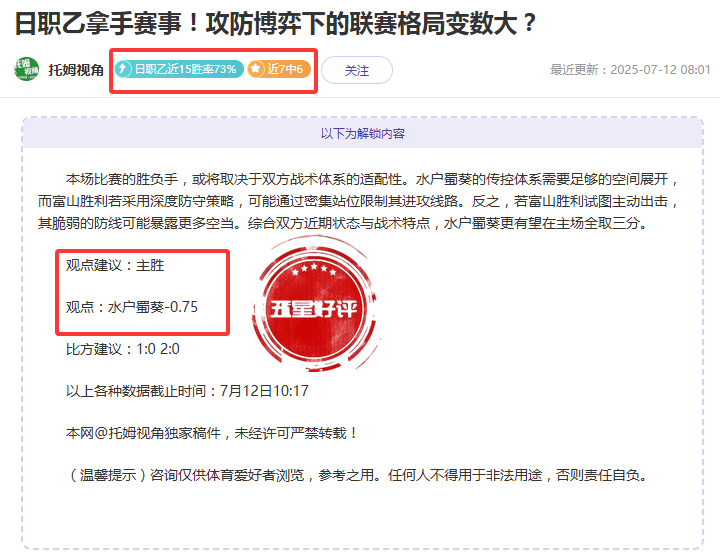Click the 以下为解锁内容 header bar
Viewport: 720px width, 560px height.
pyautogui.click(x=363, y=134)
